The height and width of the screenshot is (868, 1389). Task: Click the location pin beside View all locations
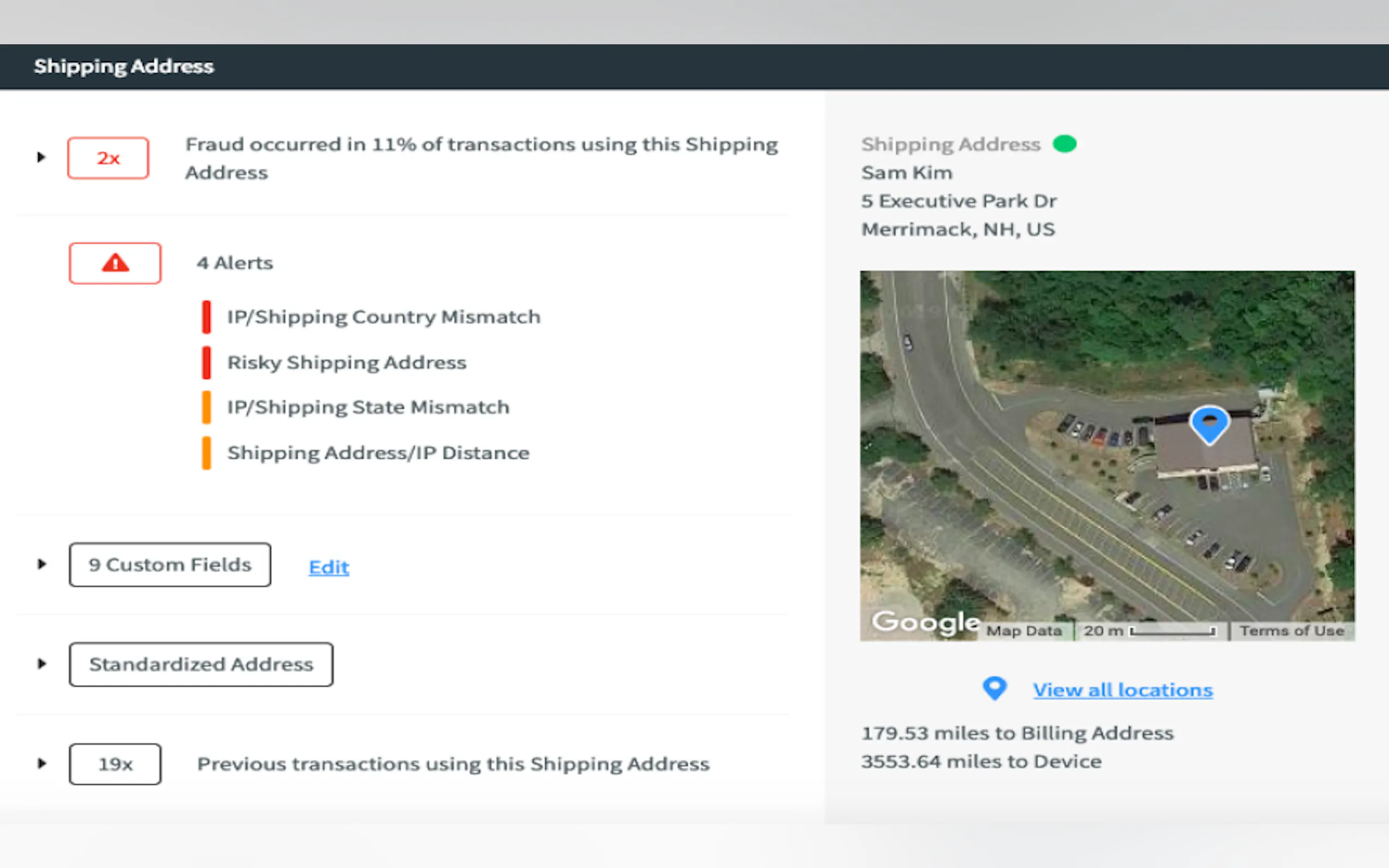995,688
